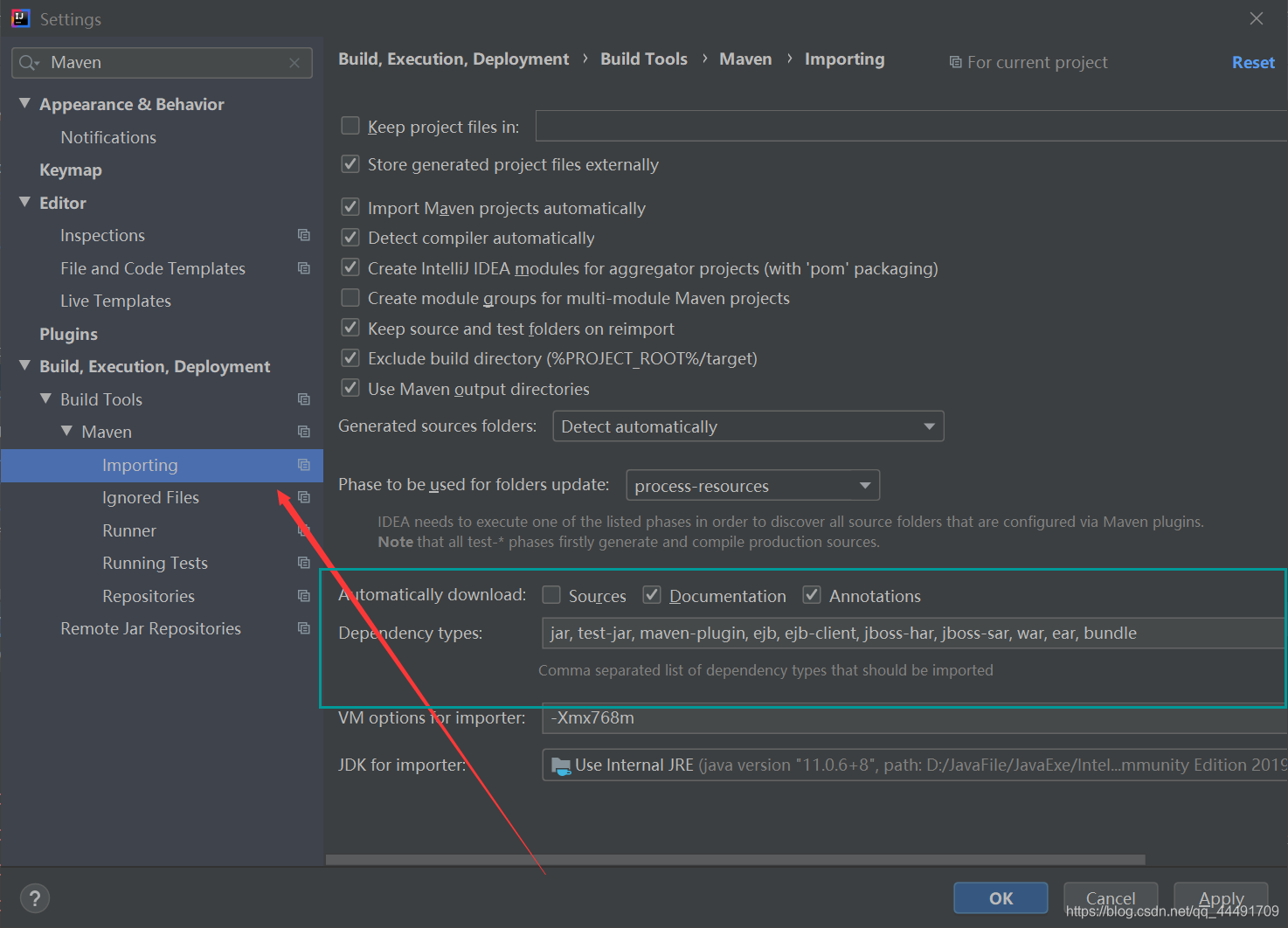Image resolution: width=1288 pixels, height=928 pixels.
Task: Collapse the Build Tools tree node
Action: [45, 398]
